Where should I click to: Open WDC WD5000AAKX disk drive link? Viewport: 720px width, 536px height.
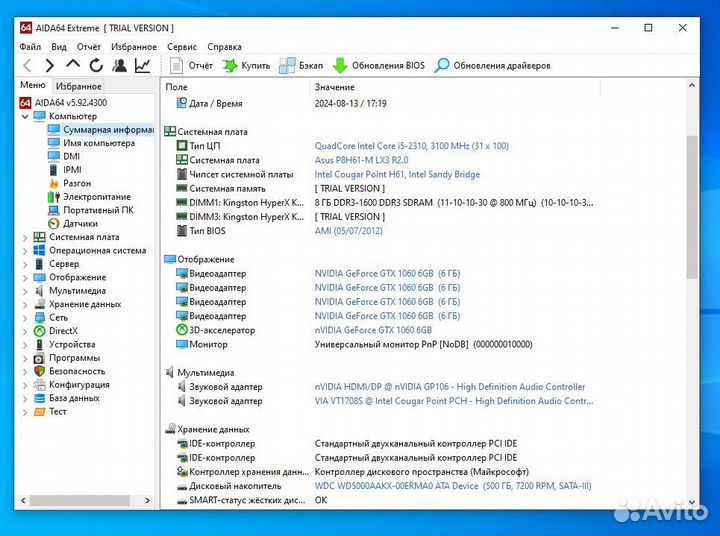453,486
